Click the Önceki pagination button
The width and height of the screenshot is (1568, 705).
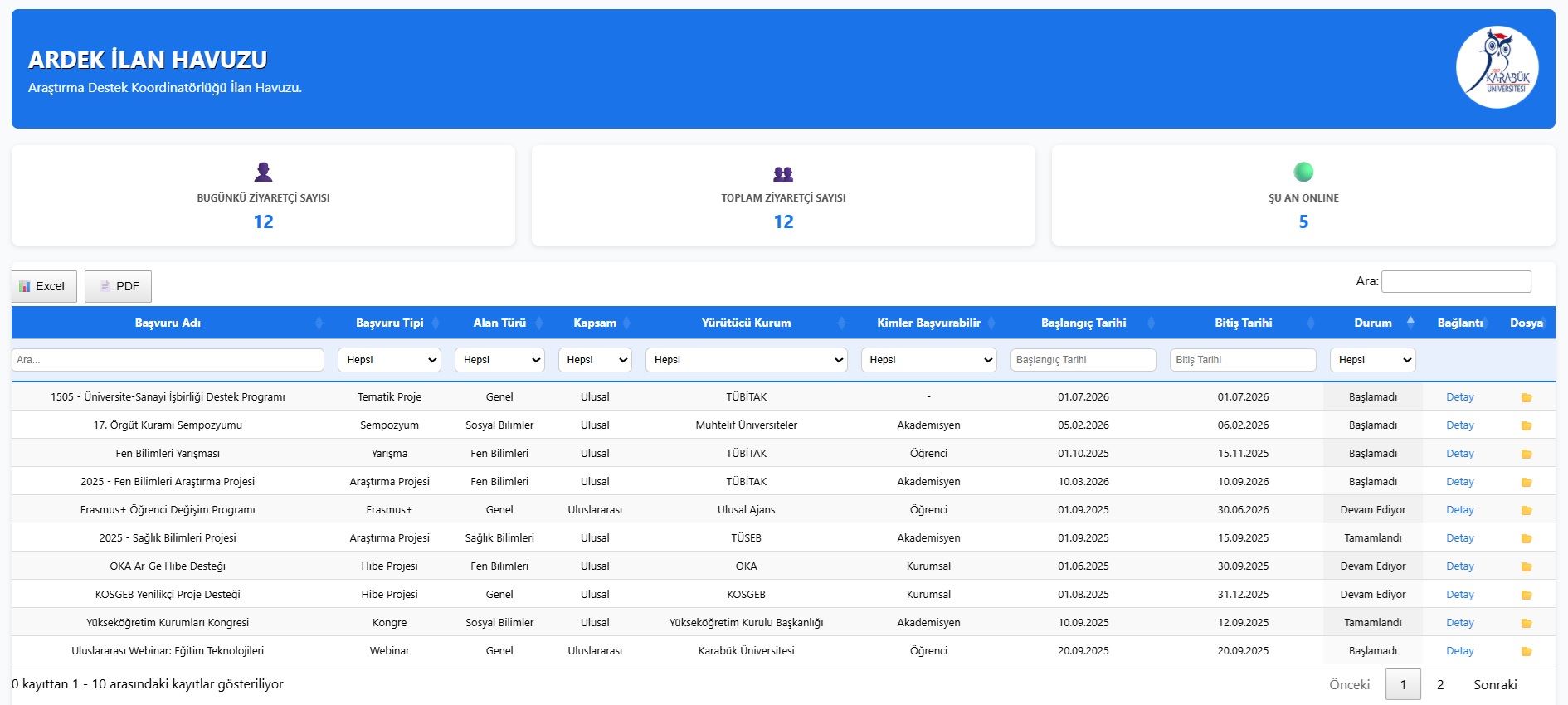tap(1349, 684)
